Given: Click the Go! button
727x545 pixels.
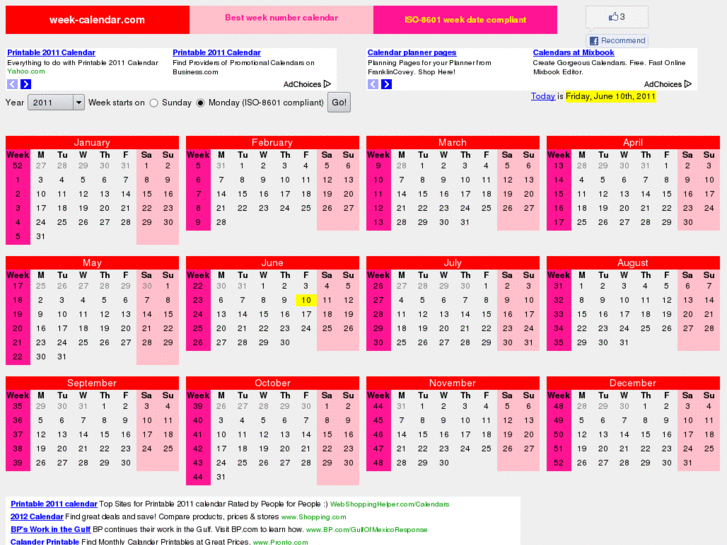Looking at the screenshot, I should pos(339,103).
